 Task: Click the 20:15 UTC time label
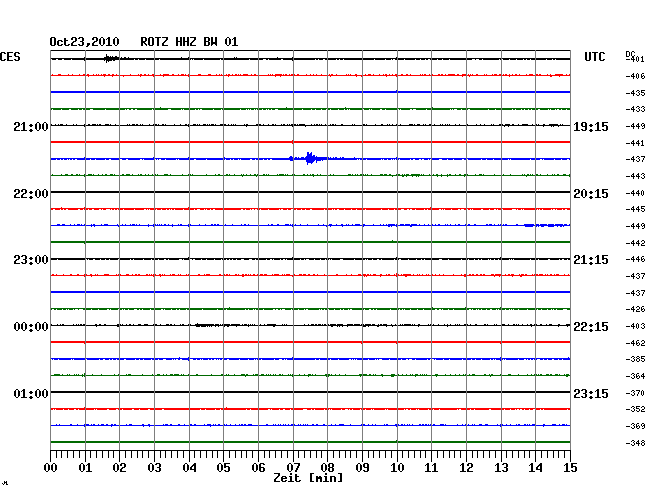point(591,194)
